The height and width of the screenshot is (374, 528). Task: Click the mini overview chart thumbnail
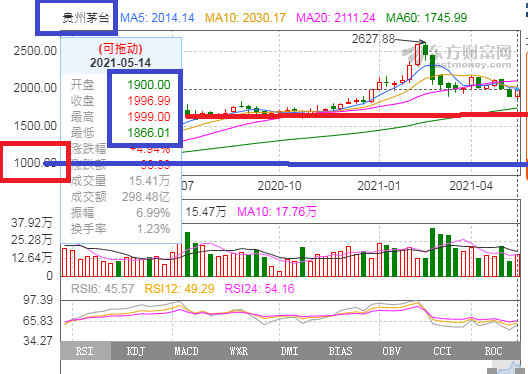(x=507, y=367)
